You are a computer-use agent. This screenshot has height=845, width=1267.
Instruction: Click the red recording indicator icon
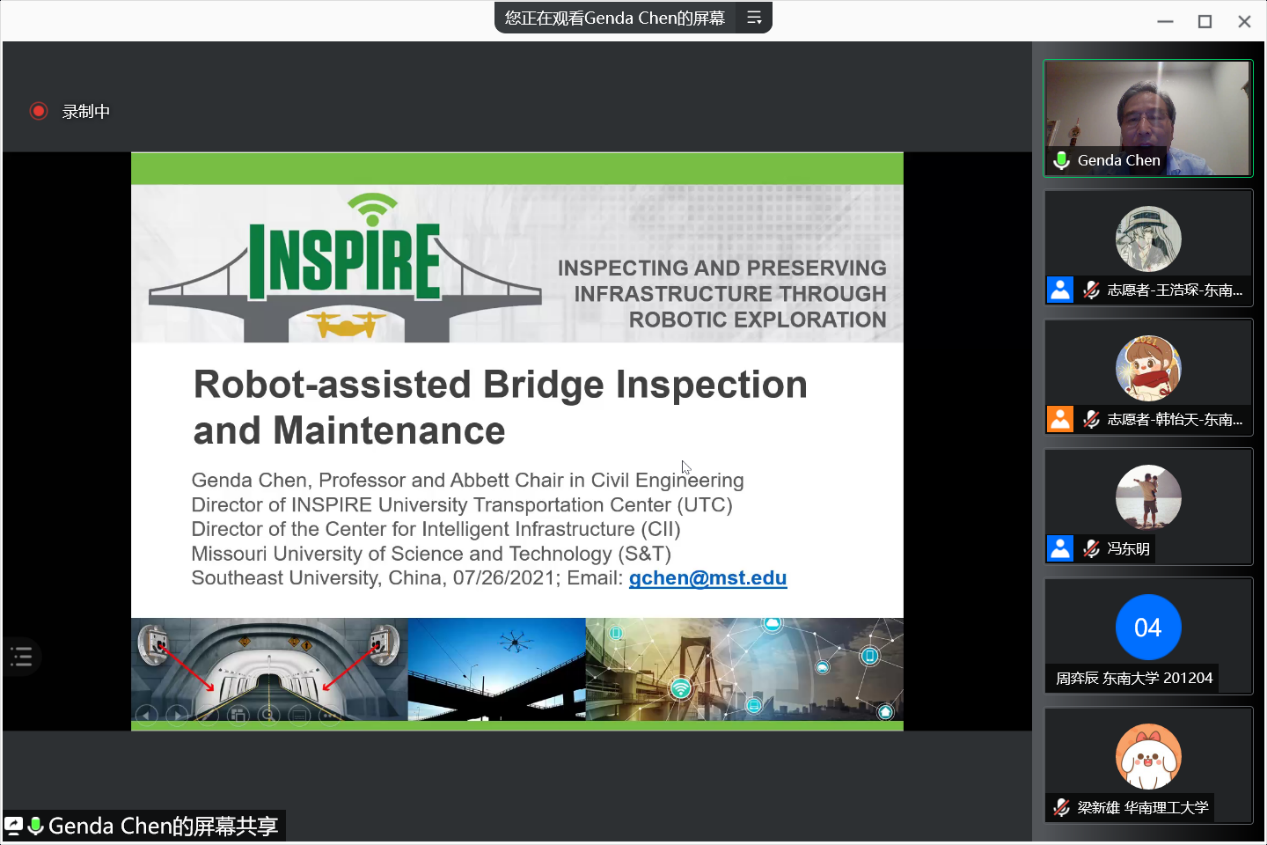[x=38, y=111]
